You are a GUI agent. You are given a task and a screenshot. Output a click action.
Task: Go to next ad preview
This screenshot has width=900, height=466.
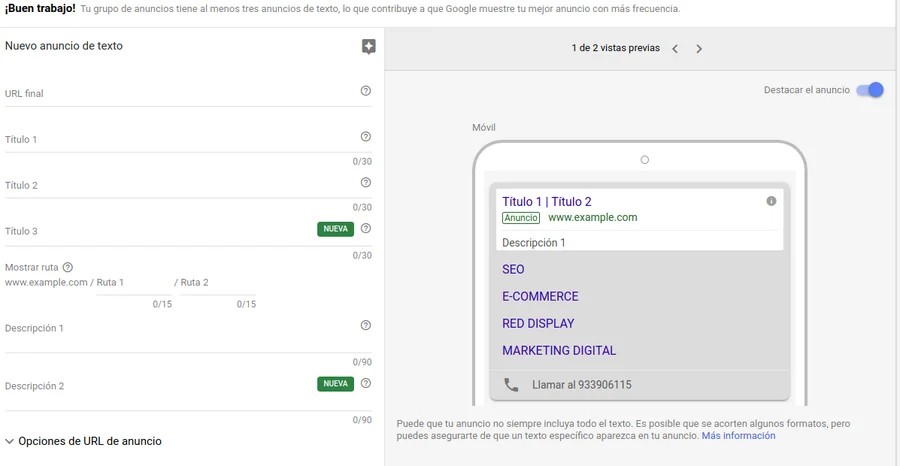[x=699, y=49]
